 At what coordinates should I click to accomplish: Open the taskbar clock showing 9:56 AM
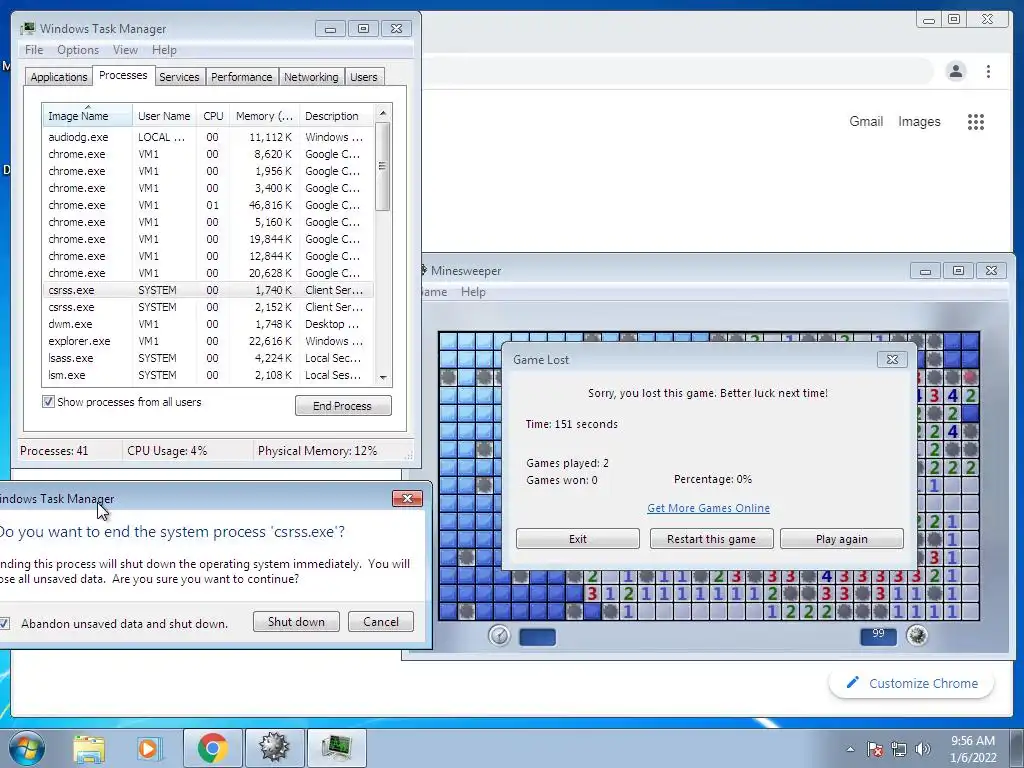click(x=972, y=749)
